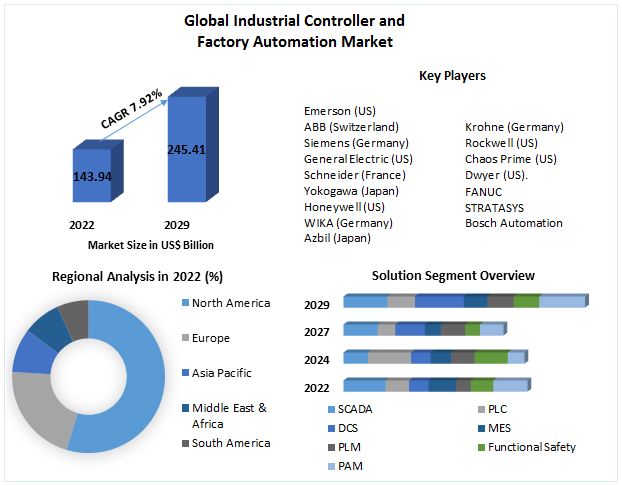Click the South America legend marker
Screen dimensions: 622x486
click(185, 443)
